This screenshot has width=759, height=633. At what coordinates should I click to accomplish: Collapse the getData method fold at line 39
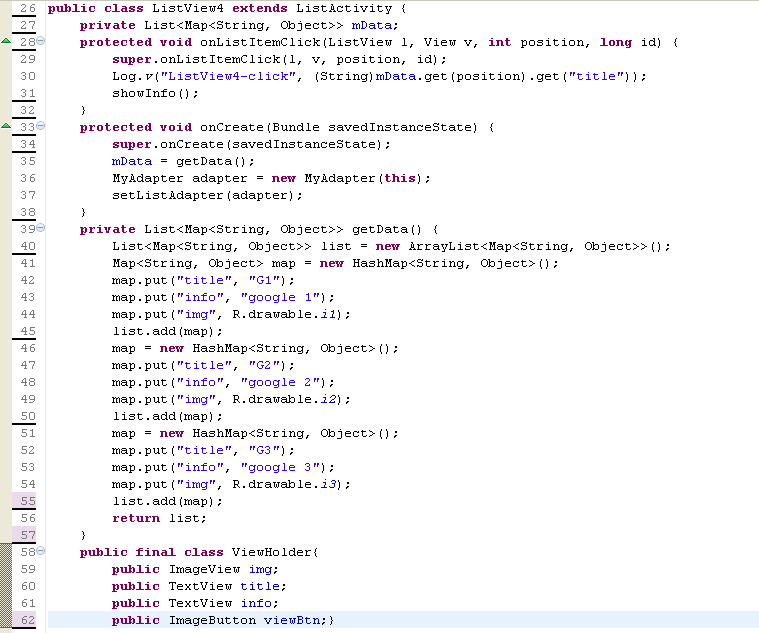pyautogui.click(x=41, y=228)
